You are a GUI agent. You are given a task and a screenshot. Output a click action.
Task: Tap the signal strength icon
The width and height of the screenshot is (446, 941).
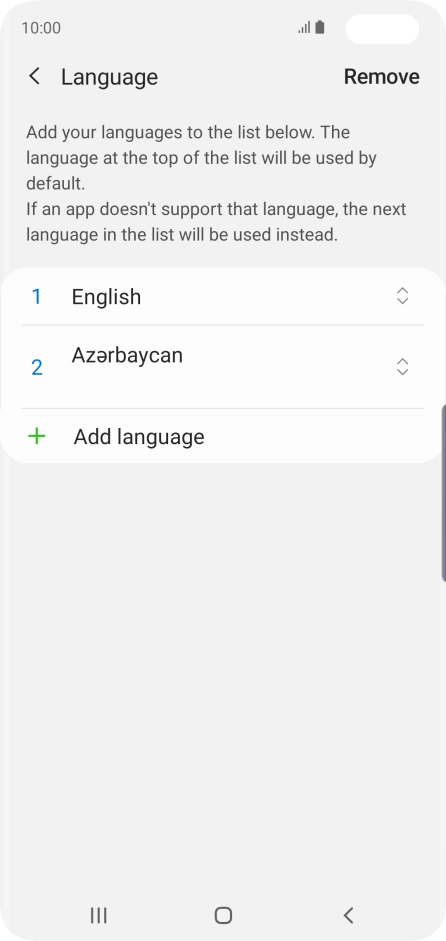click(304, 28)
